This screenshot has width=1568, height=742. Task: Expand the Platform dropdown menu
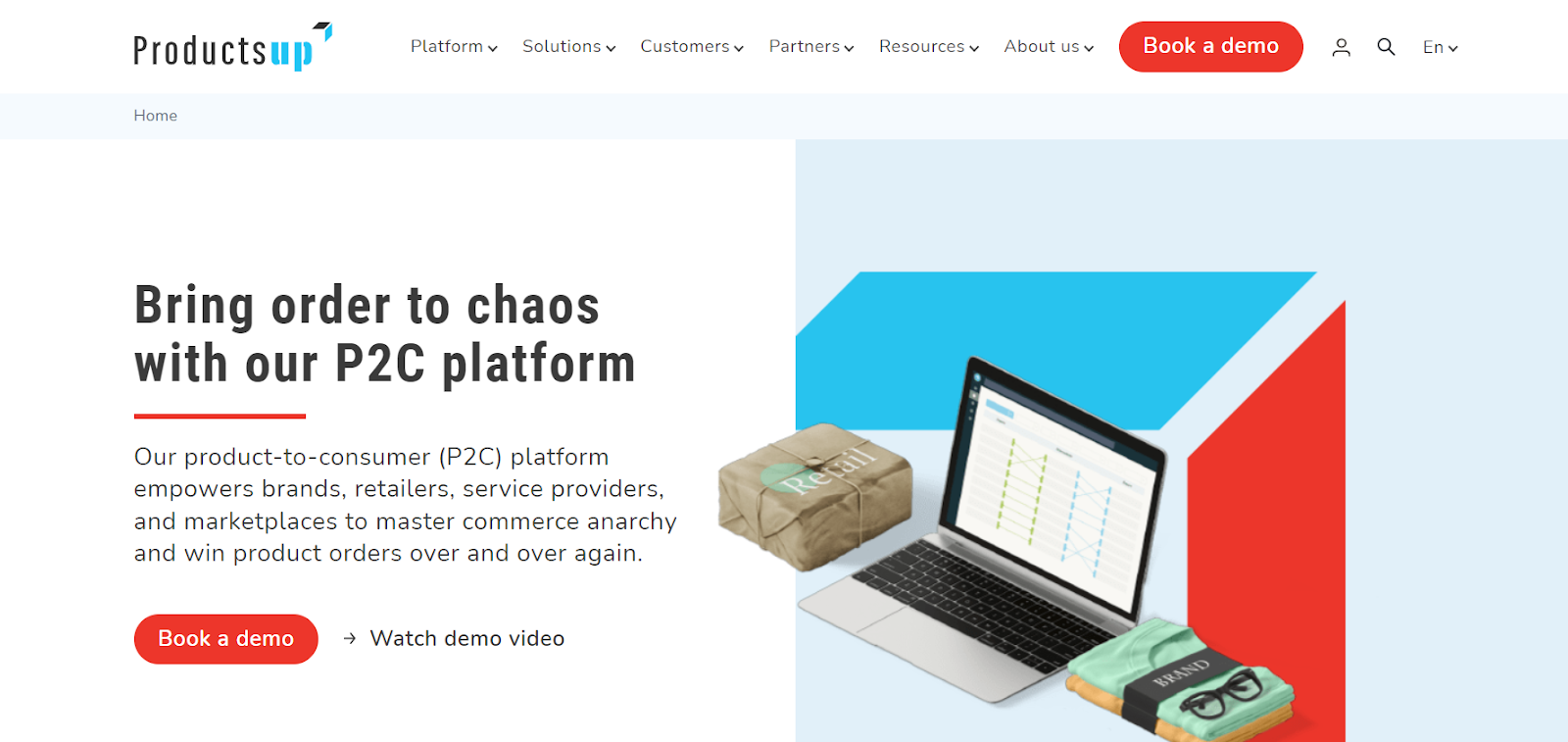click(x=454, y=46)
